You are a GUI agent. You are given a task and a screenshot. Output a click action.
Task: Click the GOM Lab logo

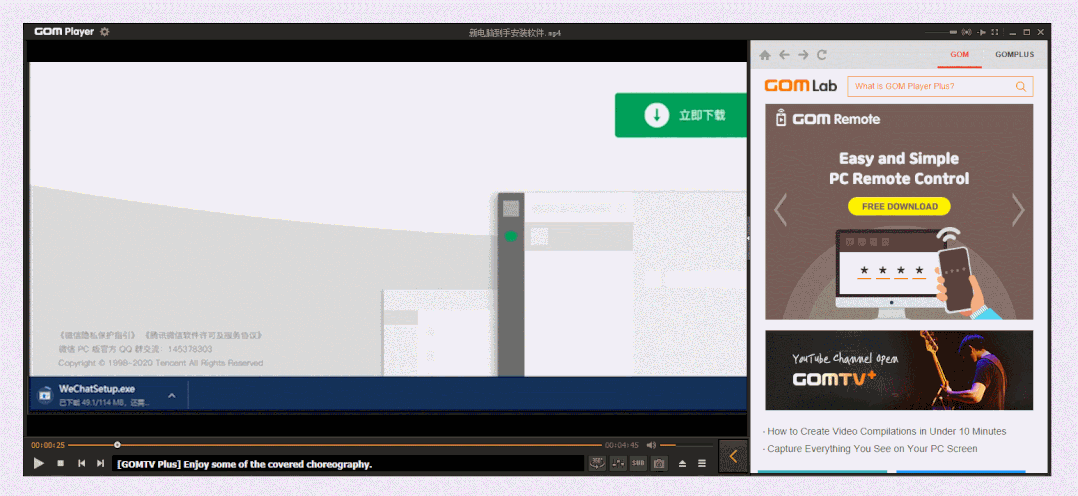(x=801, y=86)
